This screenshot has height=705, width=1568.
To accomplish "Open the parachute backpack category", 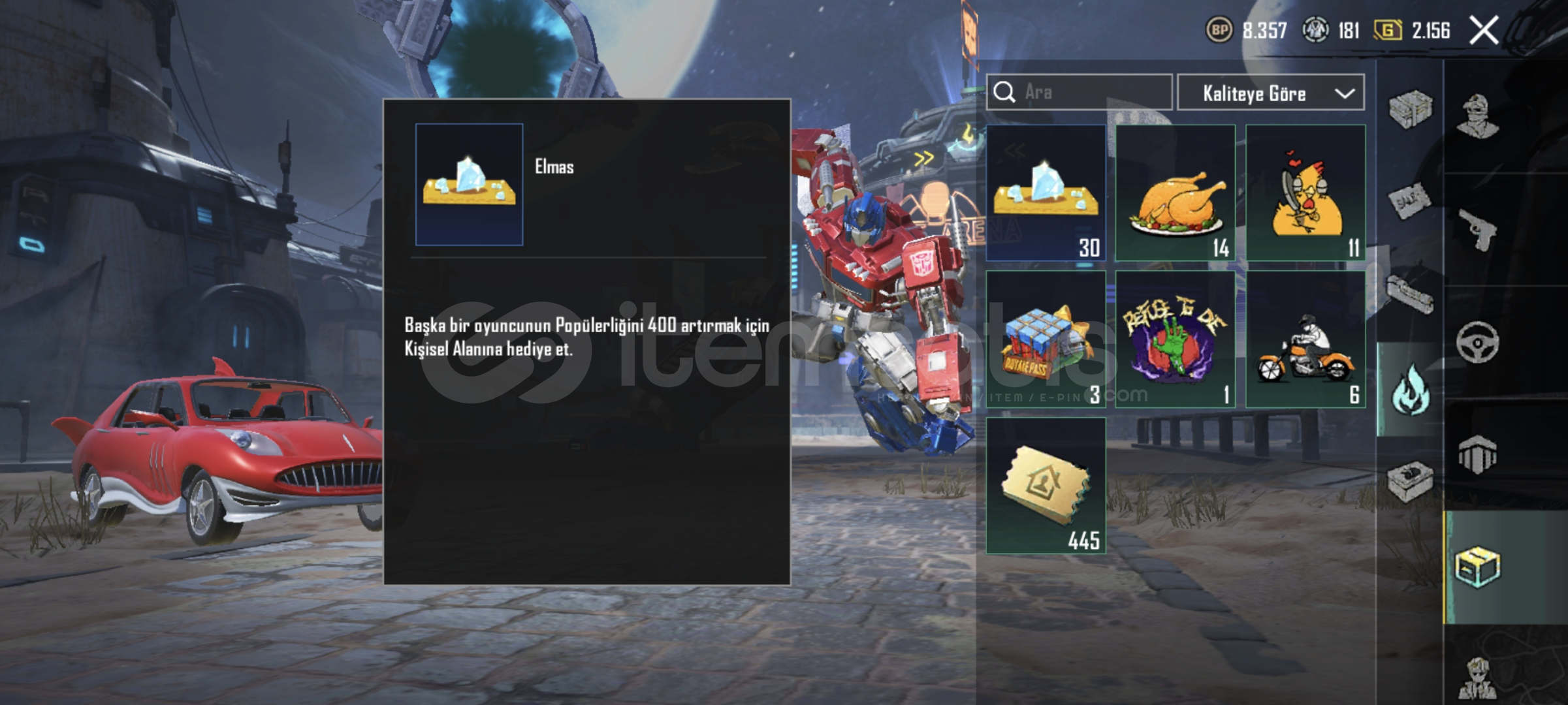I will [x=1477, y=455].
